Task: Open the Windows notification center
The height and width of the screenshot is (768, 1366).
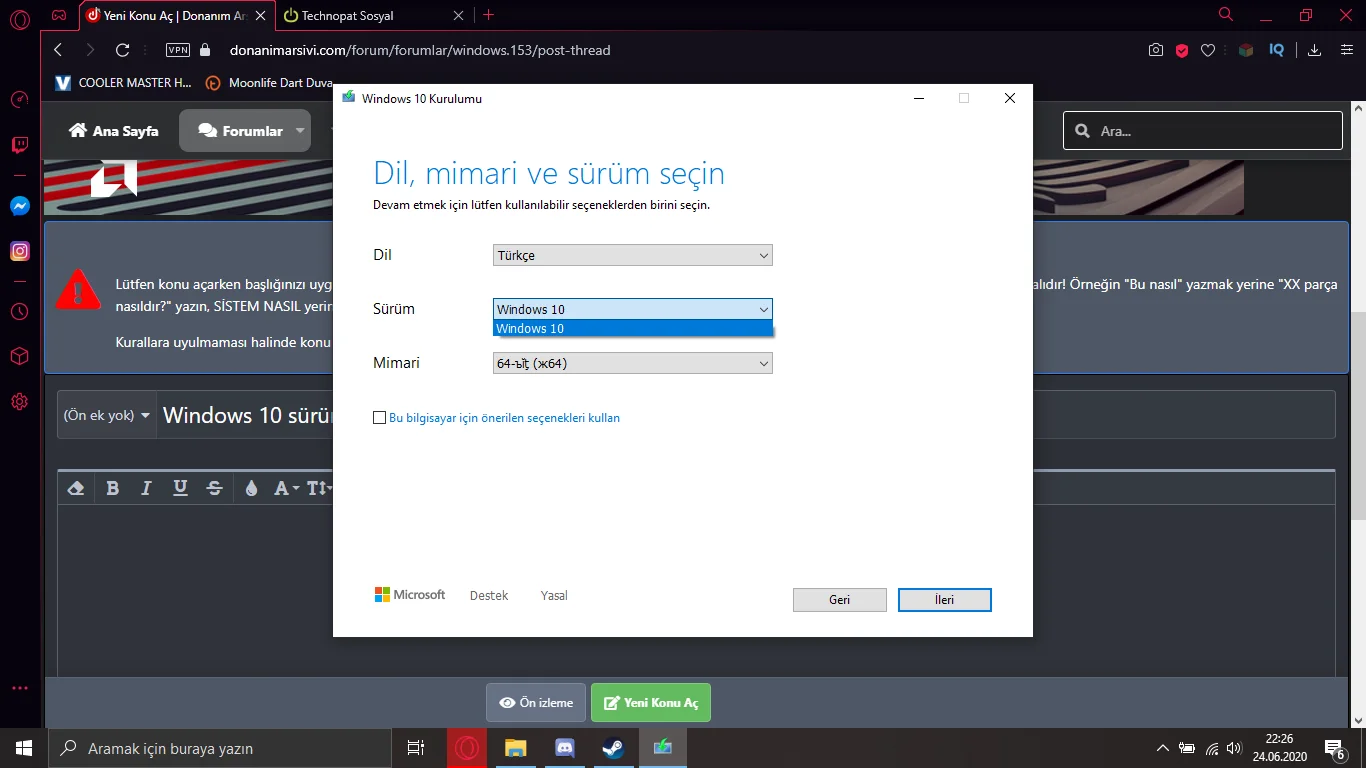Action: click(1335, 748)
